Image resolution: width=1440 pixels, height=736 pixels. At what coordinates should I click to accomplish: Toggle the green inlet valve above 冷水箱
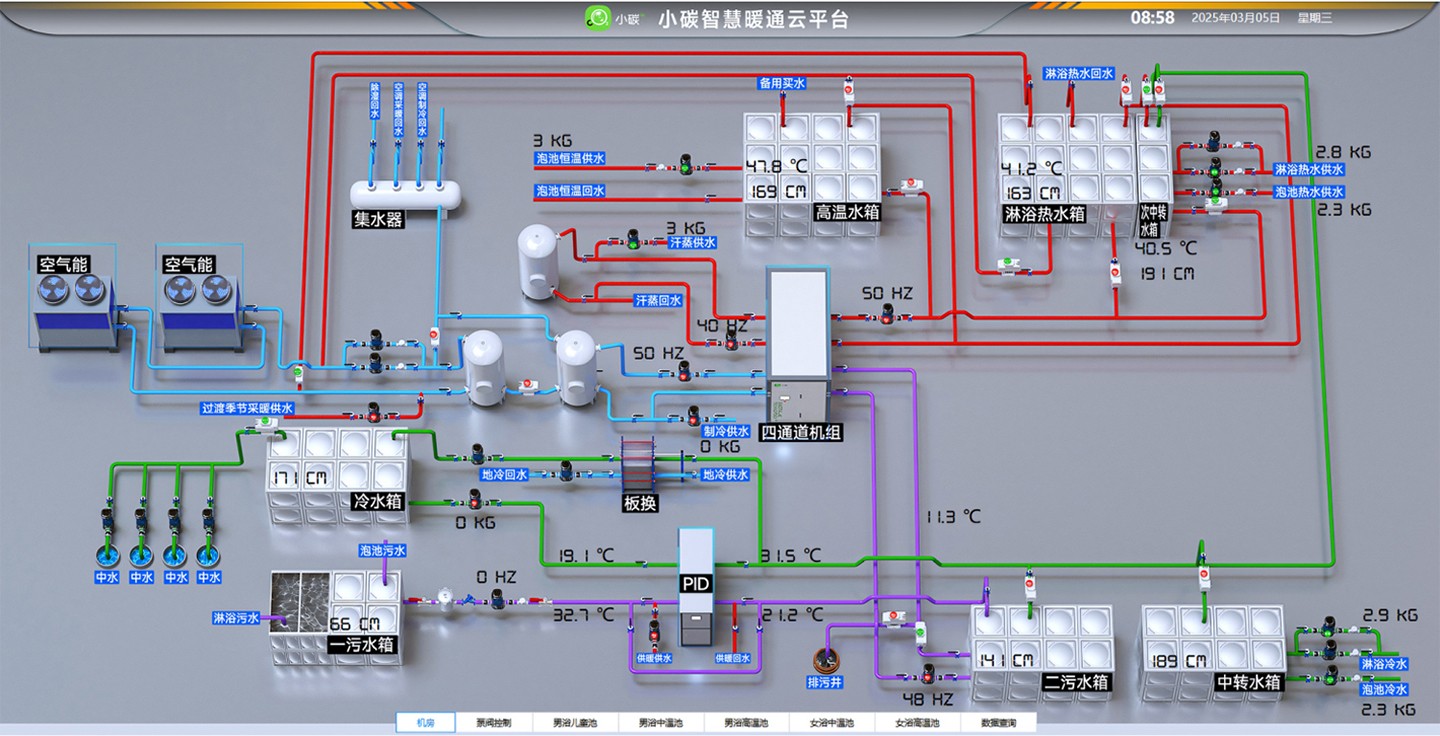click(264, 424)
